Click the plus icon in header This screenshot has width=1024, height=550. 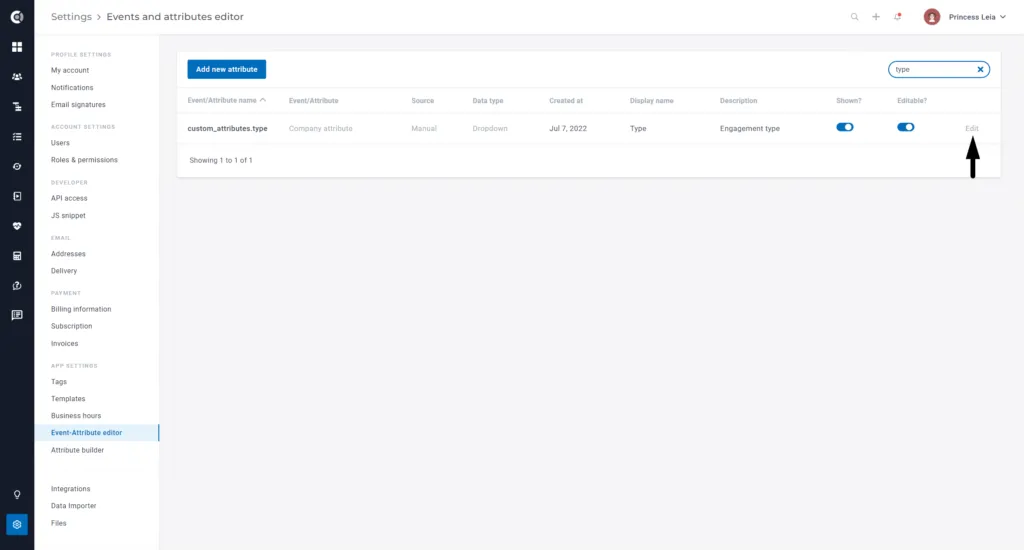(876, 17)
